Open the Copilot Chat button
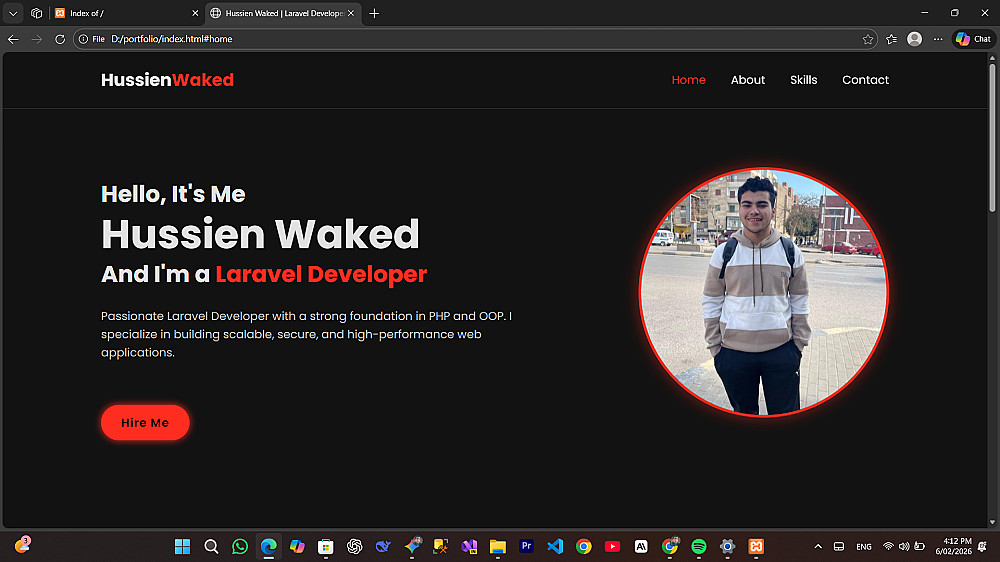This screenshot has height=562, width=1000. tap(973, 39)
